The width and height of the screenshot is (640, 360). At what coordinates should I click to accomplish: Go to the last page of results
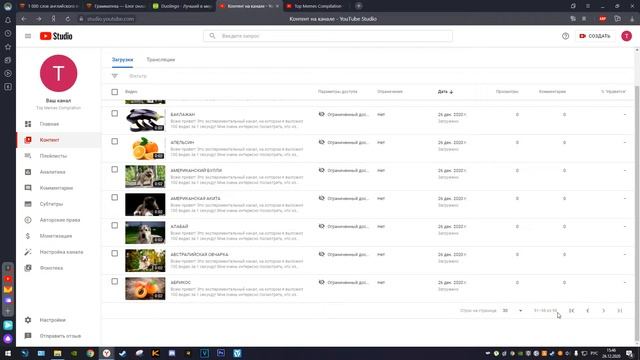coord(620,311)
